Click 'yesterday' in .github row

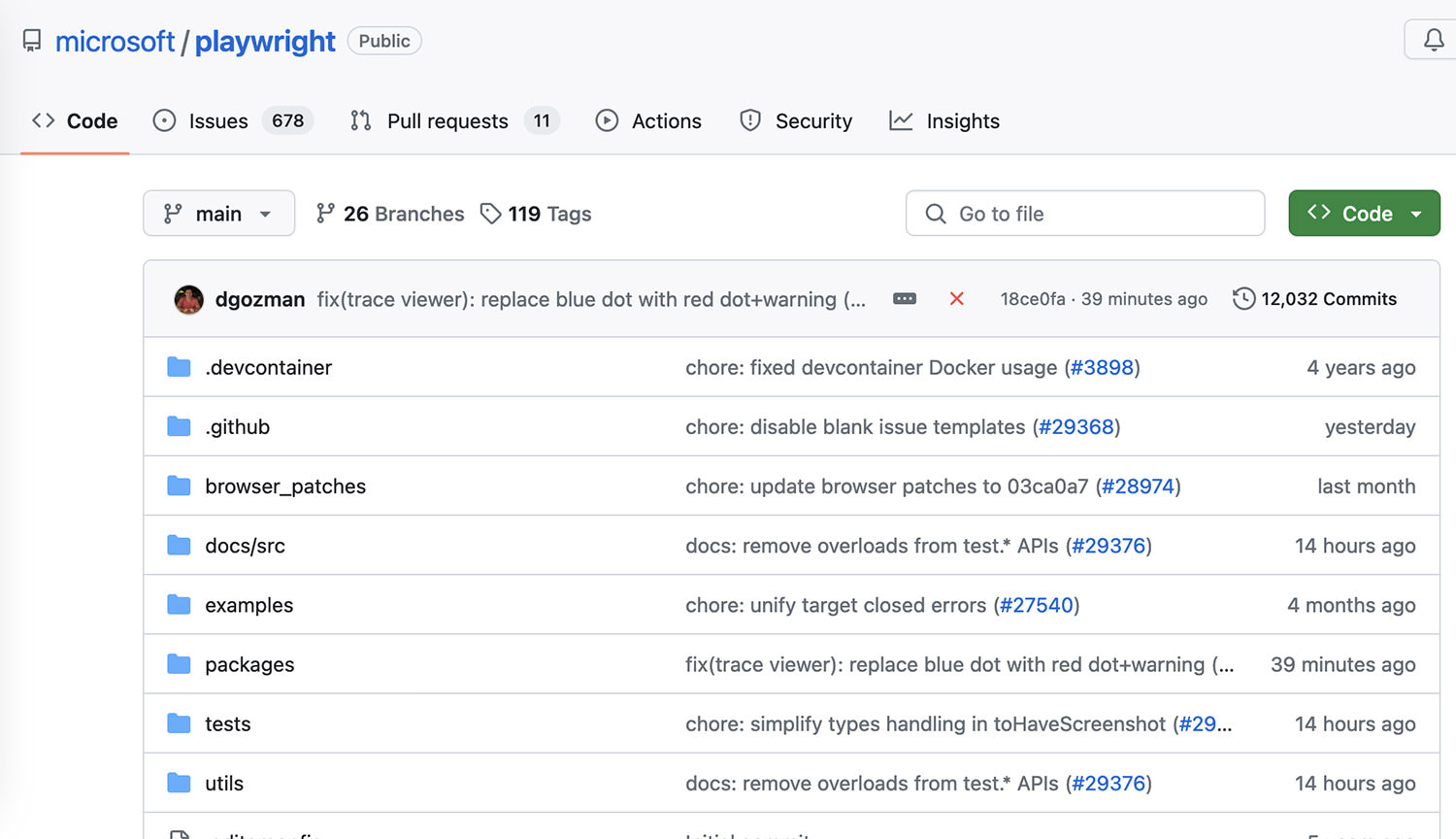click(1370, 426)
